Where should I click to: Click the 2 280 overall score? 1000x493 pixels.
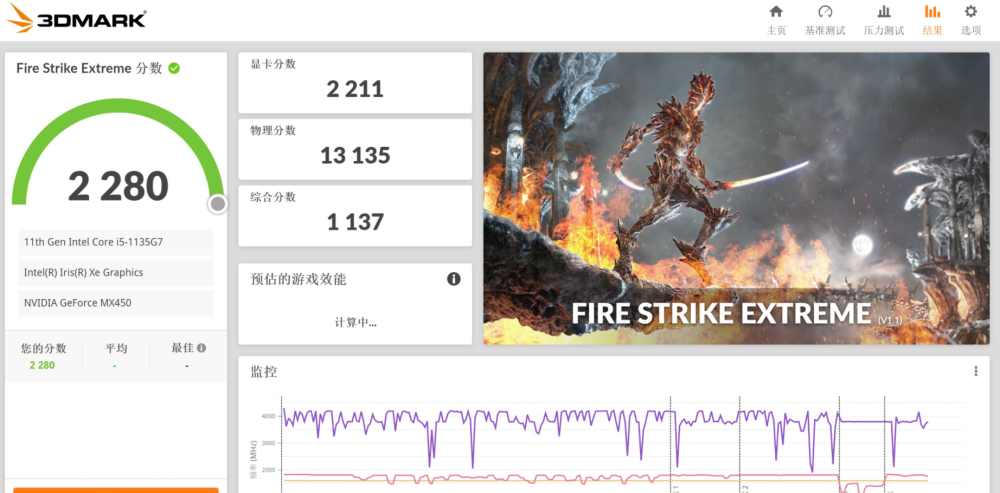click(118, 186)
